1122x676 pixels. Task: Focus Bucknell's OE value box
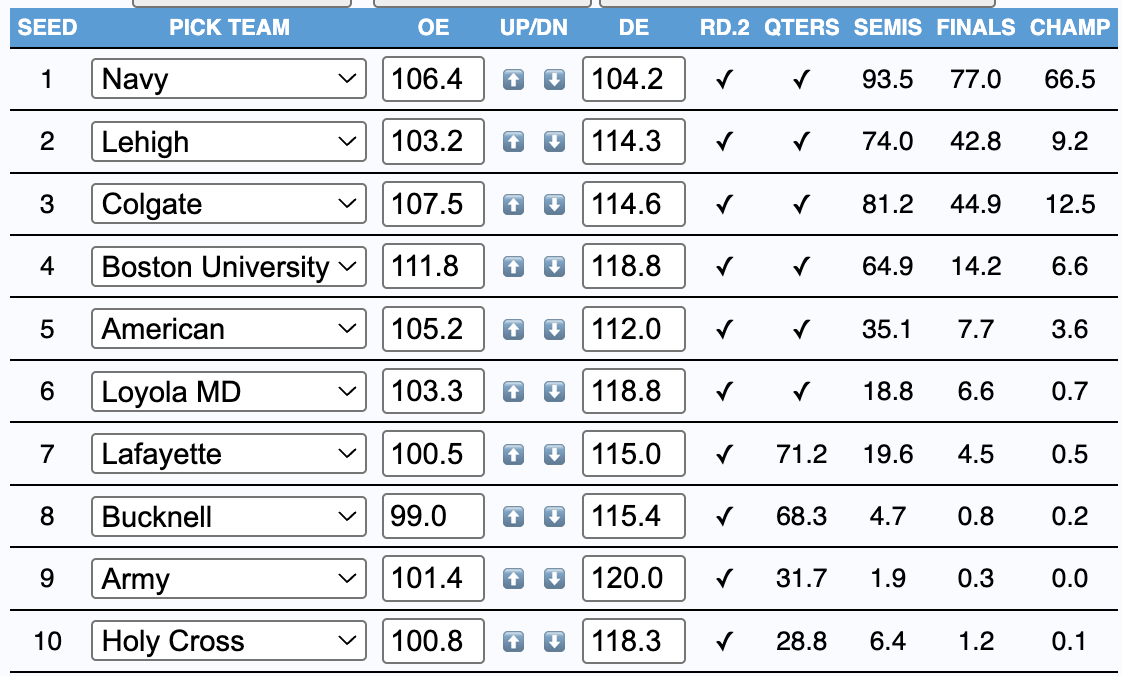[x=433, y=517]
